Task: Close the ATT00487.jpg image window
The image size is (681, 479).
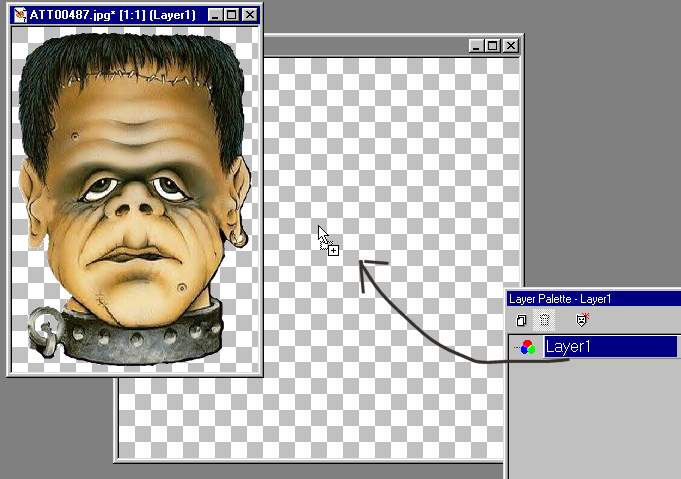Action: click(250, 15)
